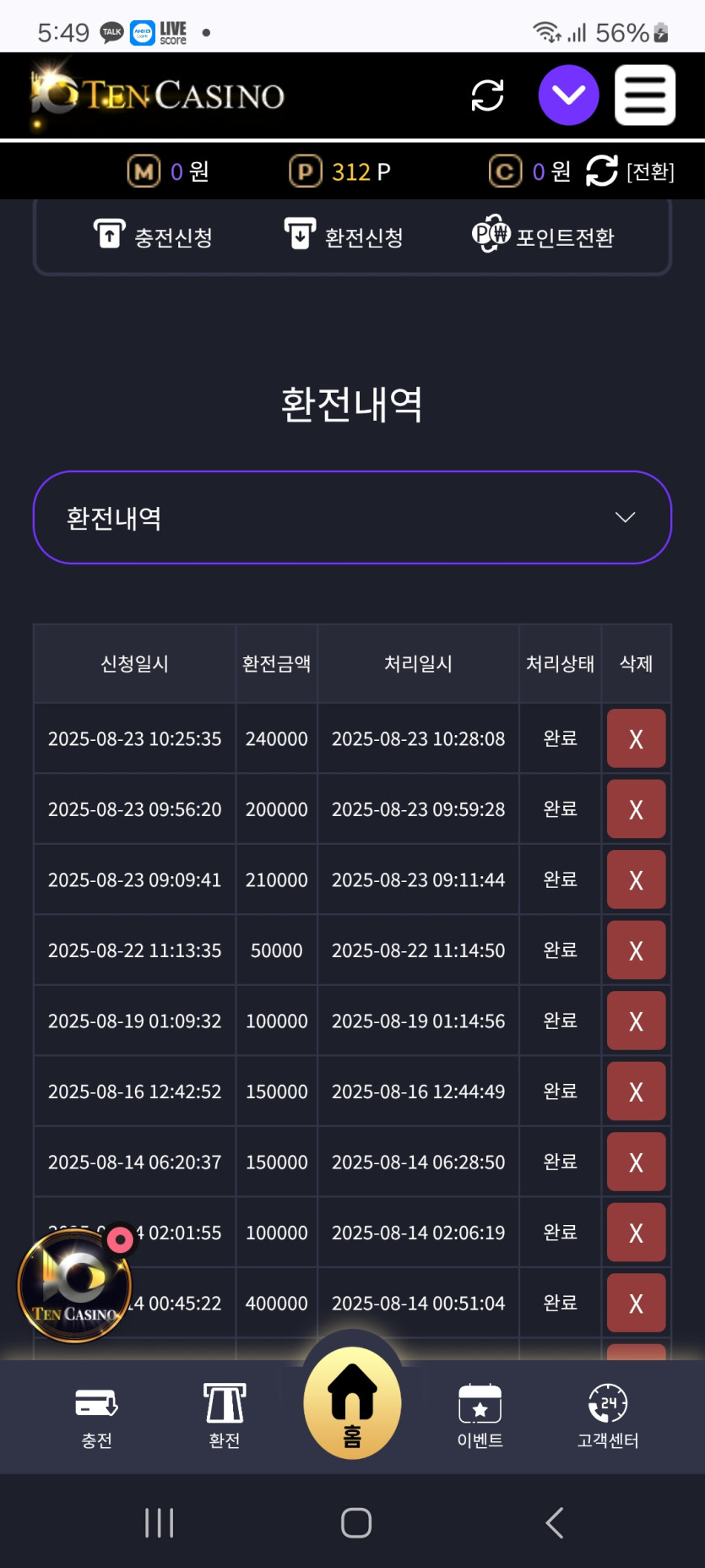705x1568 pixels.
Task: Tap the [전환] conversion refresh icon
Action: [x=602, y=171]
